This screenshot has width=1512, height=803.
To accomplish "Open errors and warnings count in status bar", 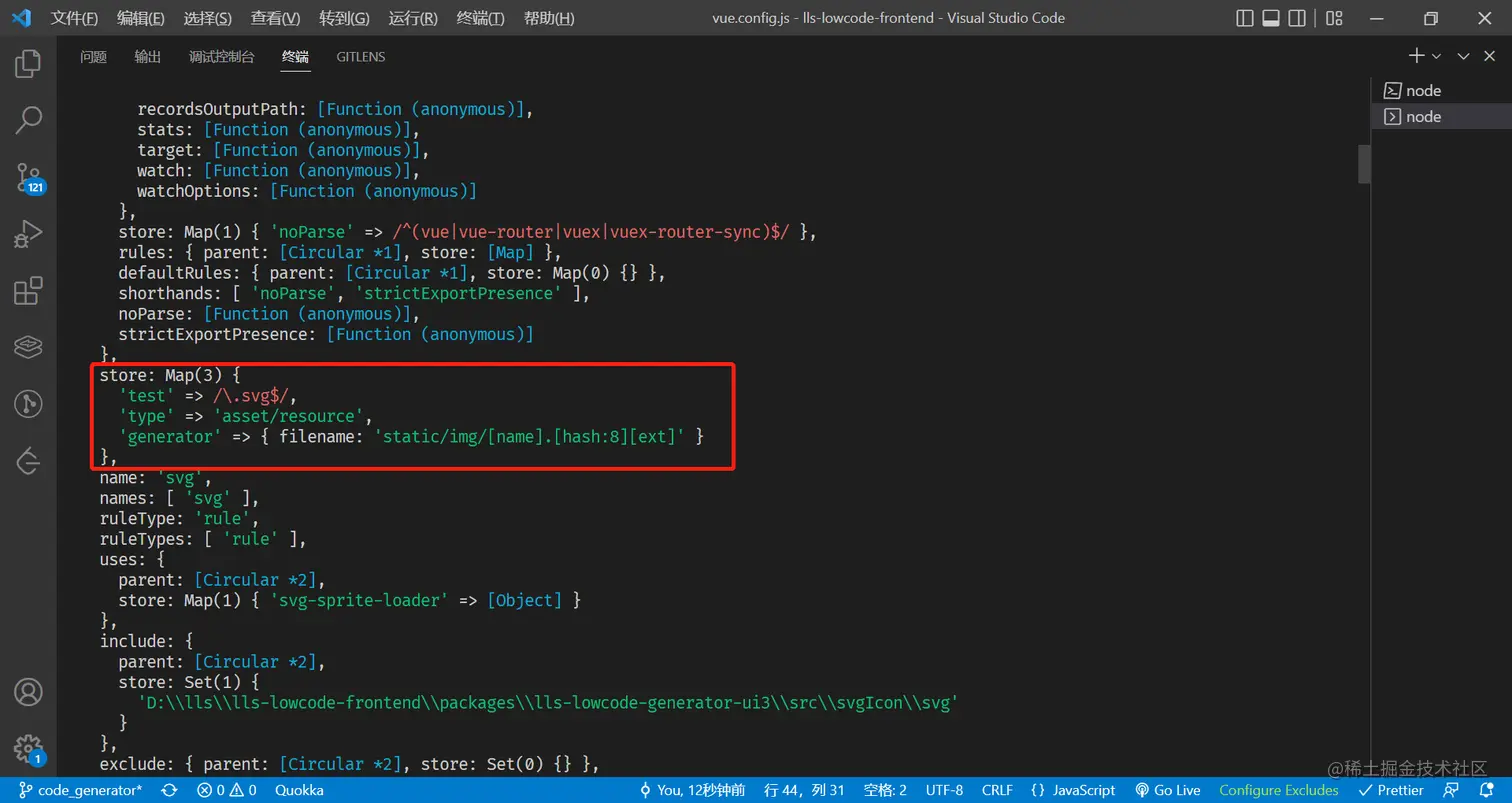I will pyautogui.click(x=227, y=790).
